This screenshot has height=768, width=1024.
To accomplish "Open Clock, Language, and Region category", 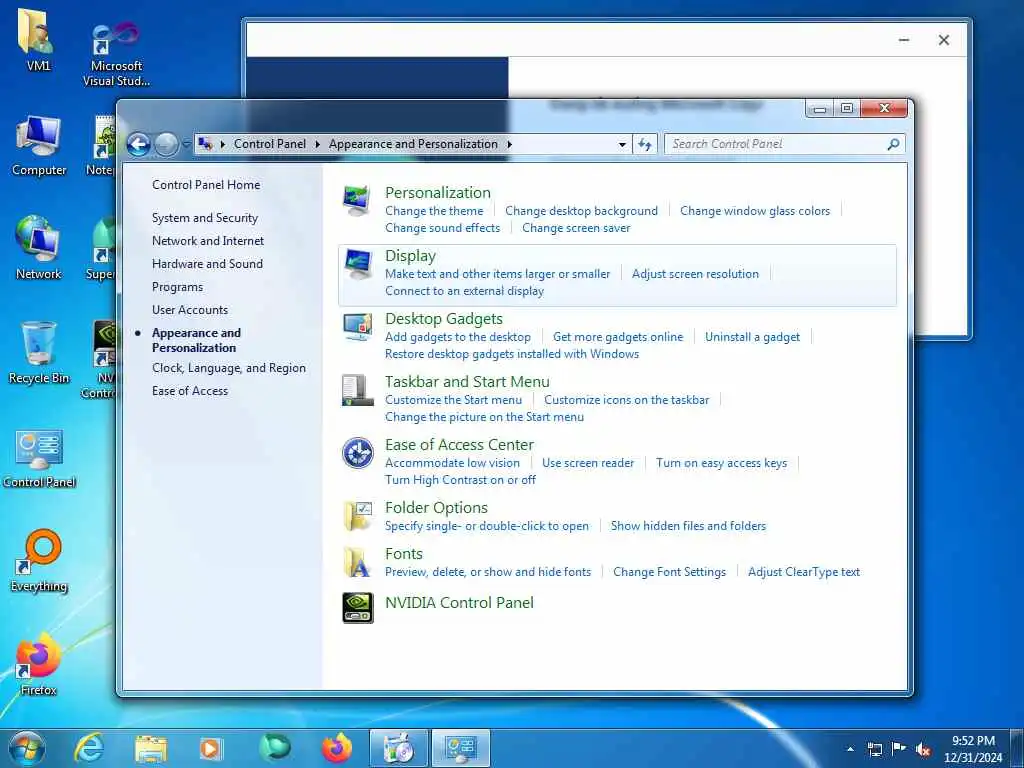I will tap(229, 368).
